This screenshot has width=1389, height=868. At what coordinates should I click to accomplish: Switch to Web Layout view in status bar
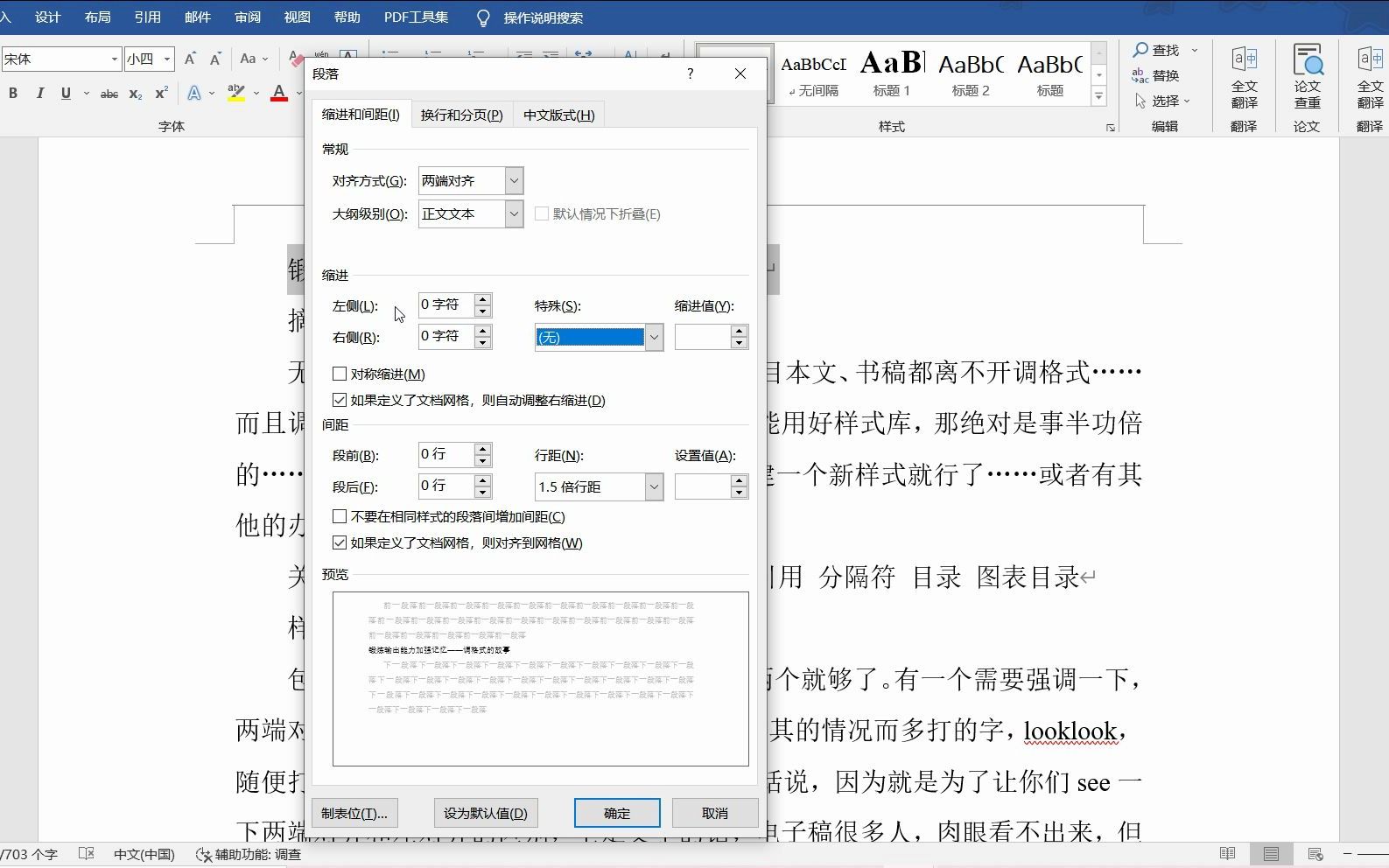click(1315, 854)
